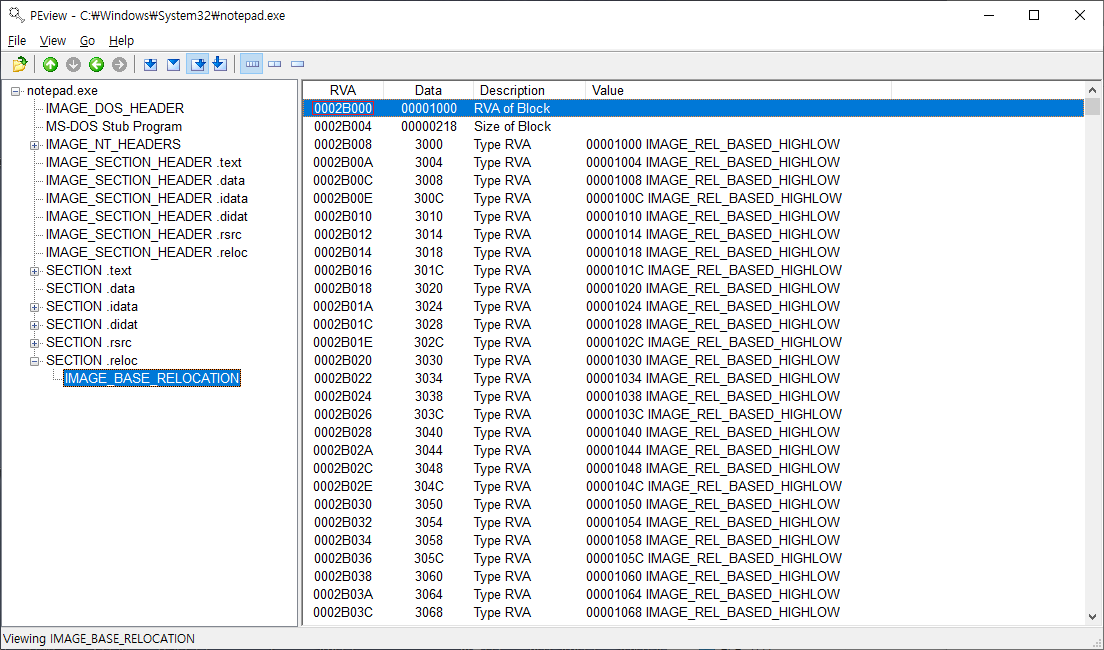
Task: Select IMAGE_SECTION_HEADER .text tree item
Action: 144,163
